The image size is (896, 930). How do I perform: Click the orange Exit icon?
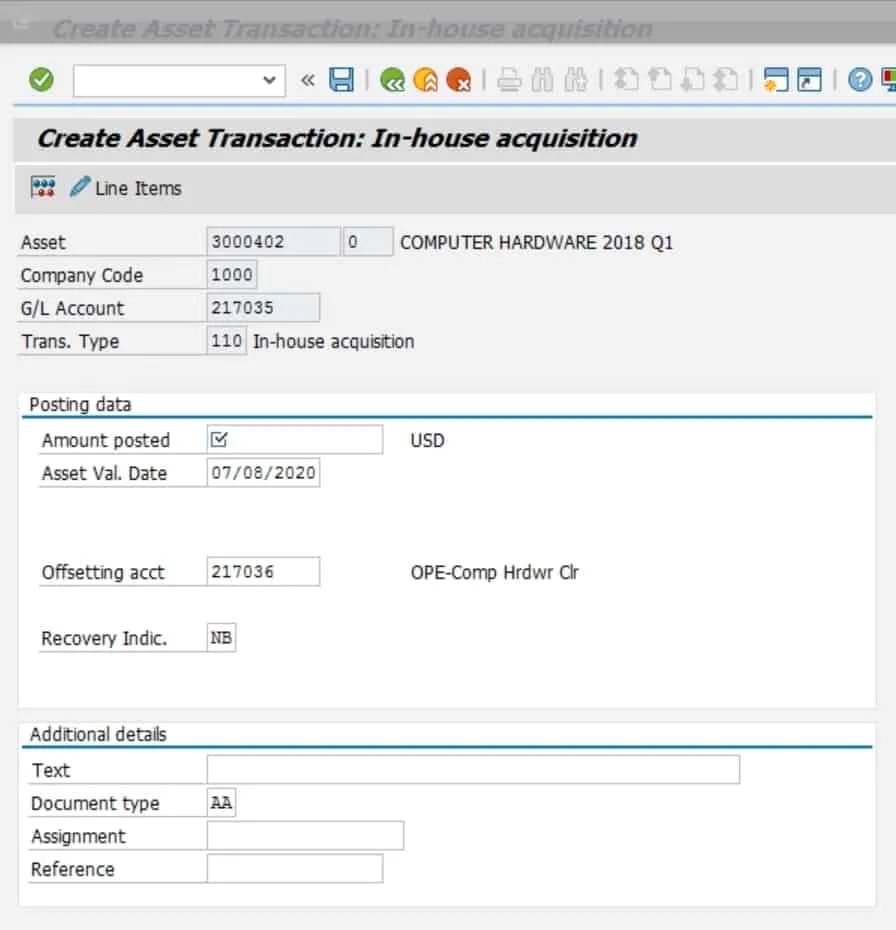pyautogui.click(x=425, y=80)
